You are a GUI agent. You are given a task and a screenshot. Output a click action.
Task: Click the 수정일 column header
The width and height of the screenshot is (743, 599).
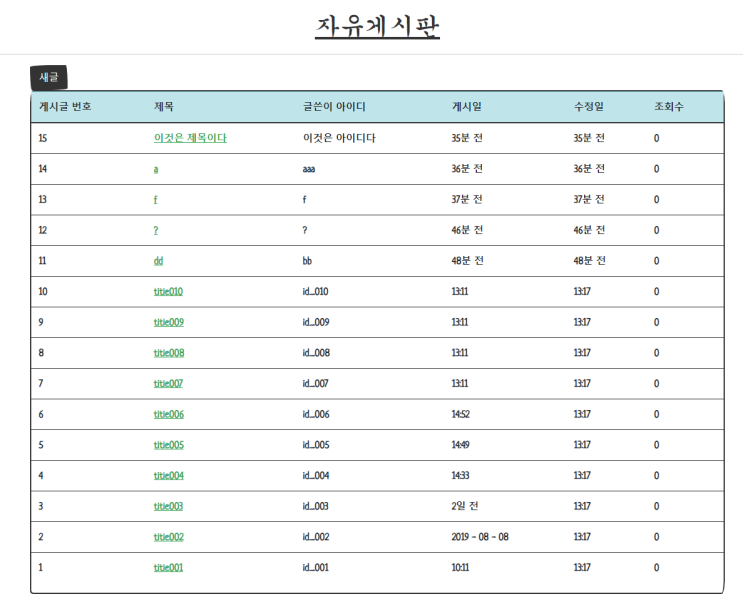pyautogui.click(x=589, y=107)
